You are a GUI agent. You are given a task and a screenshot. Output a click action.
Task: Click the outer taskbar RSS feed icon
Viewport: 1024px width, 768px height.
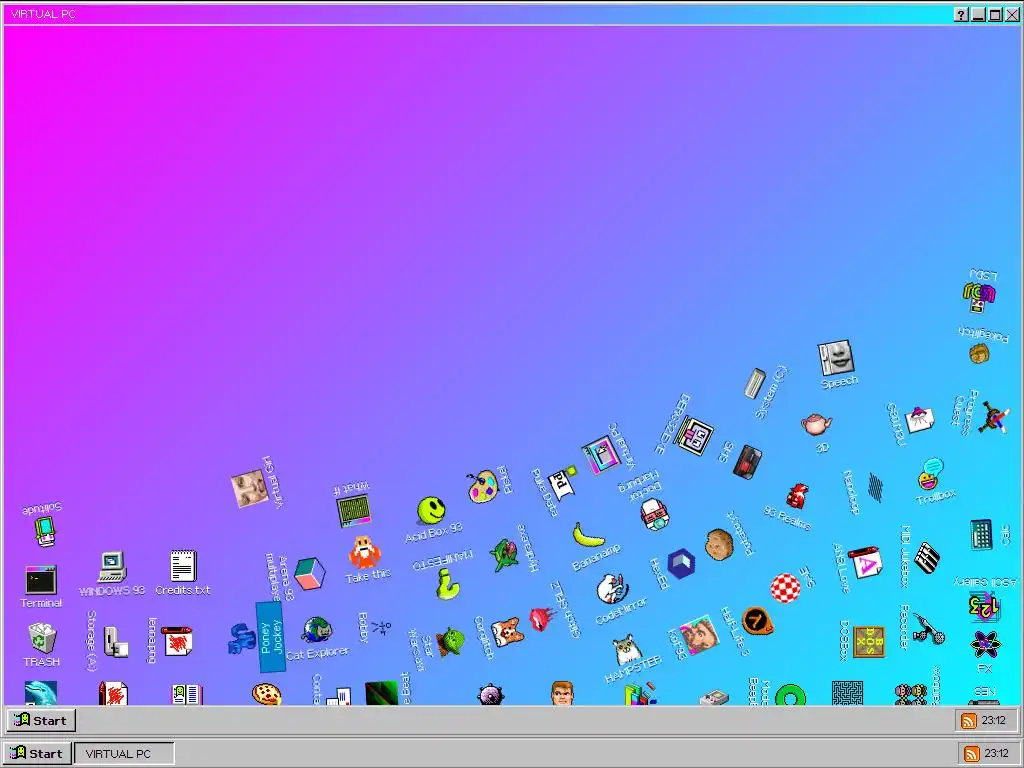pos(970,753)
